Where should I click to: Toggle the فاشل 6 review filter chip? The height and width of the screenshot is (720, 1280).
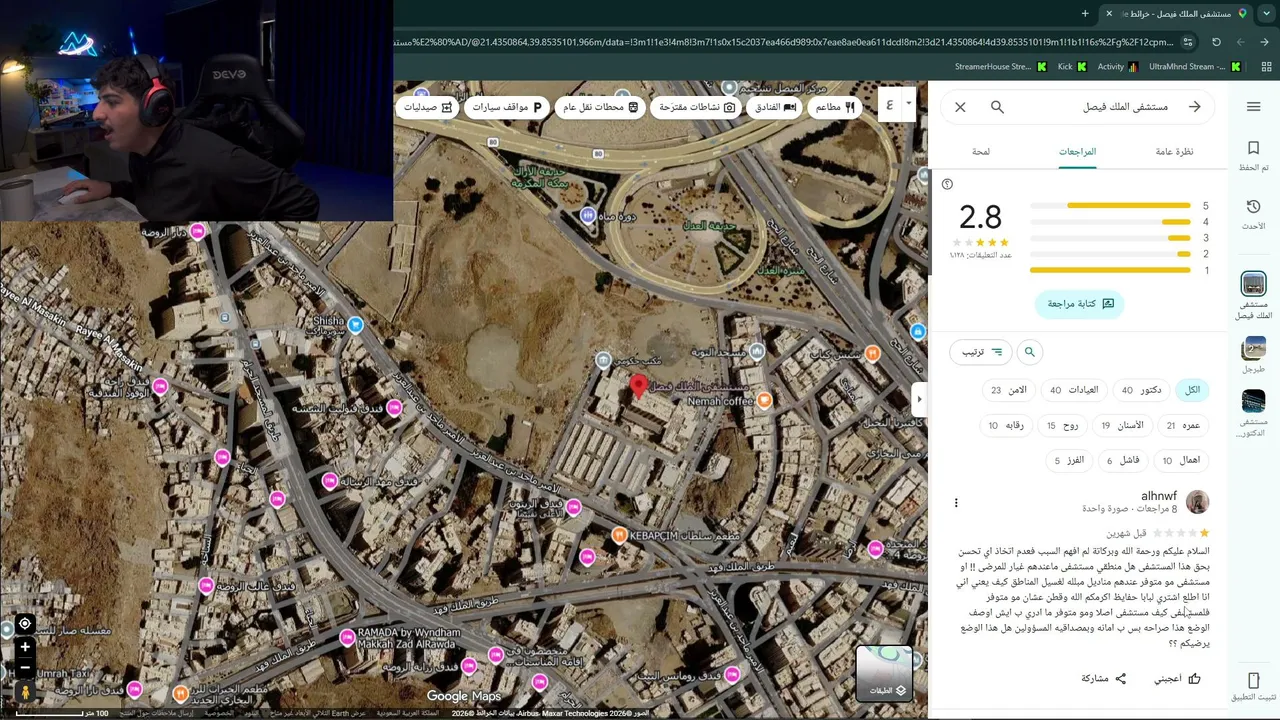coord(1122,460)
